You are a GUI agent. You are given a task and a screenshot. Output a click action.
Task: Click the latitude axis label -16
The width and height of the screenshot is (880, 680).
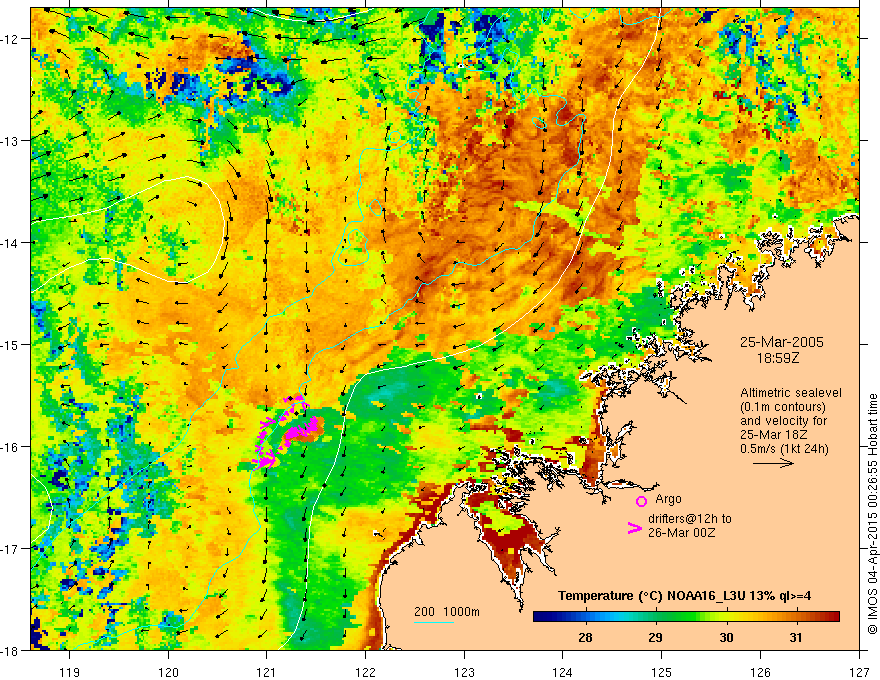tap(10, 447)
